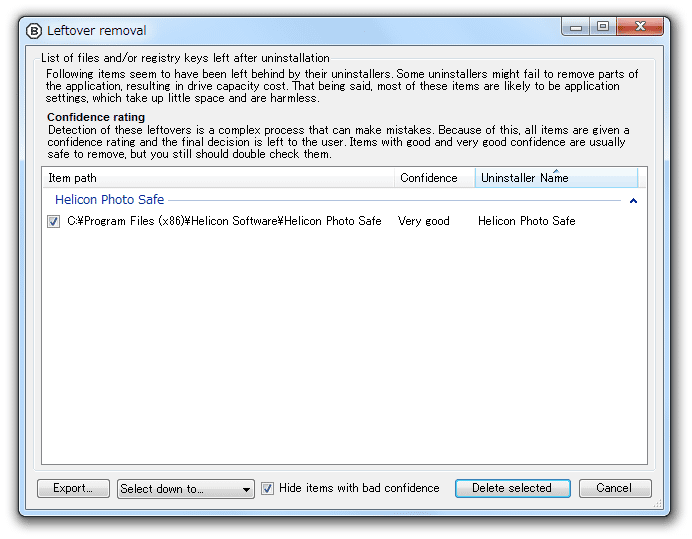Collapse the Helicon Photo Safe group chevron

(633, 201)
